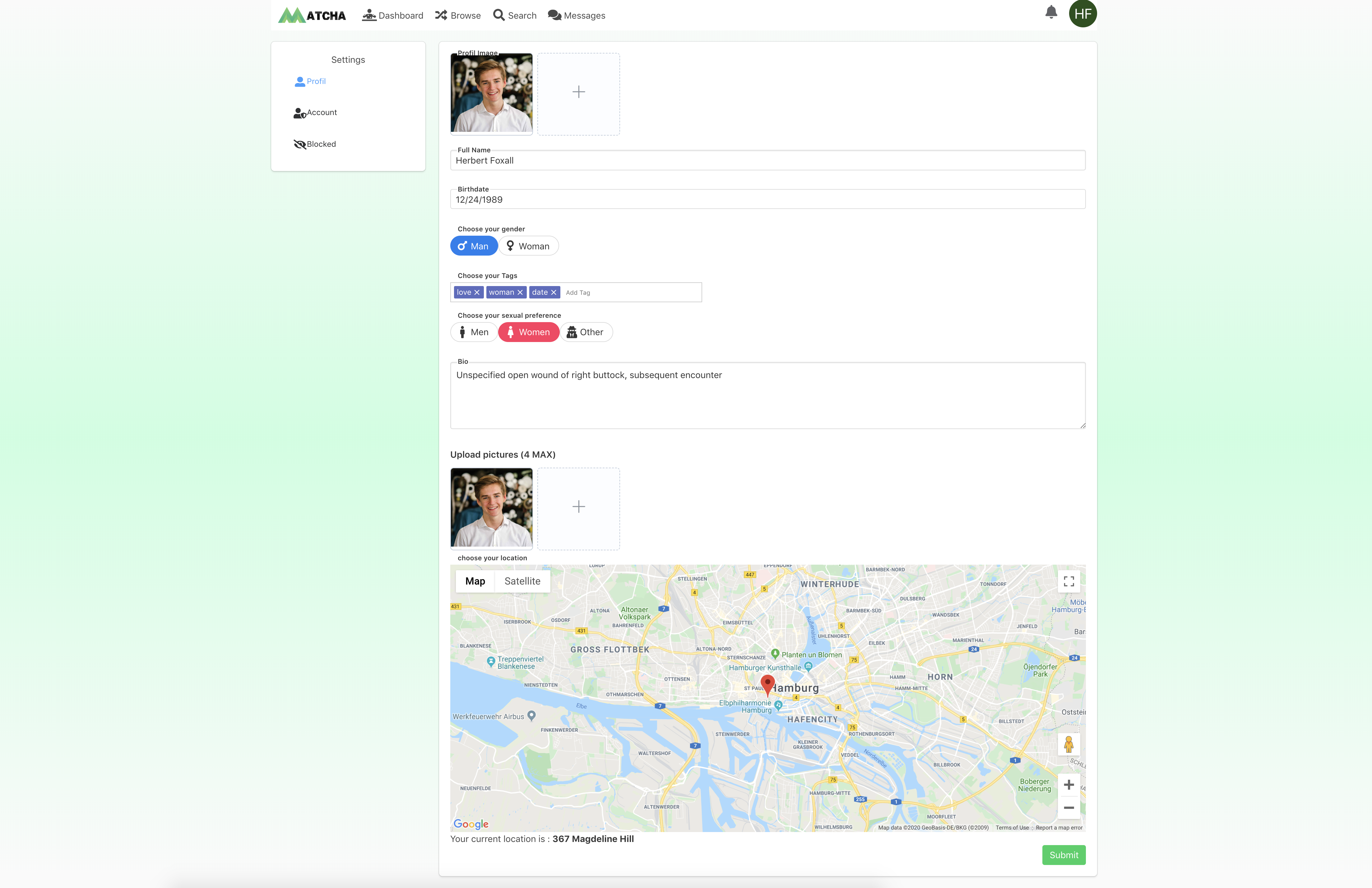
Task: Toggle map fullscreen view
Action: (x=1068, y=581)
